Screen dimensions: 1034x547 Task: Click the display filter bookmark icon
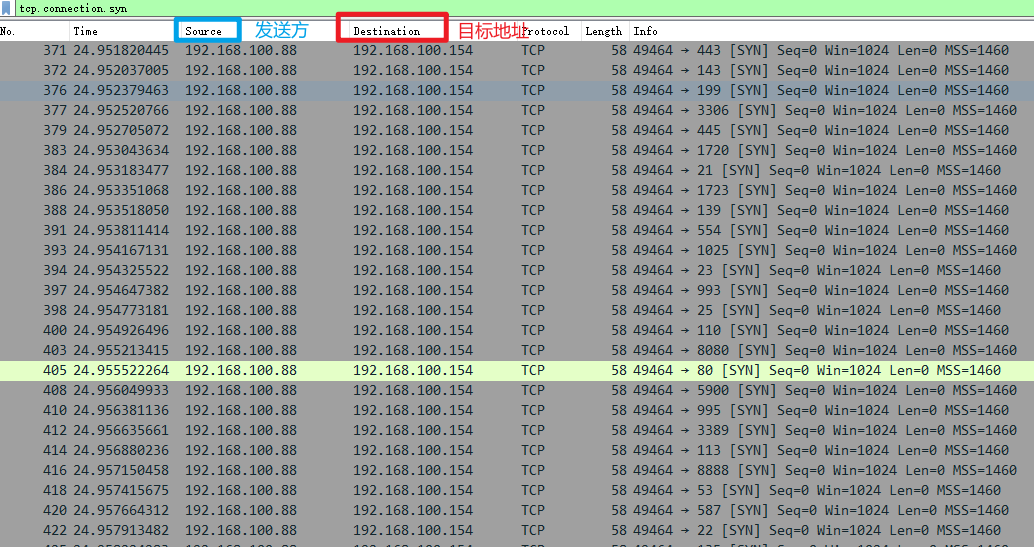(8, 8)
